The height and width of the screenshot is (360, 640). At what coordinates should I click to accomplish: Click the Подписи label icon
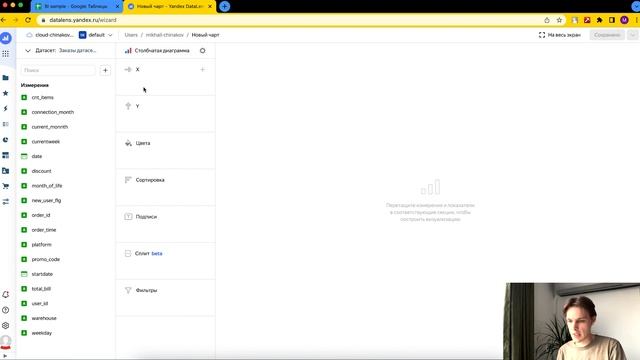tap(128, 216)
